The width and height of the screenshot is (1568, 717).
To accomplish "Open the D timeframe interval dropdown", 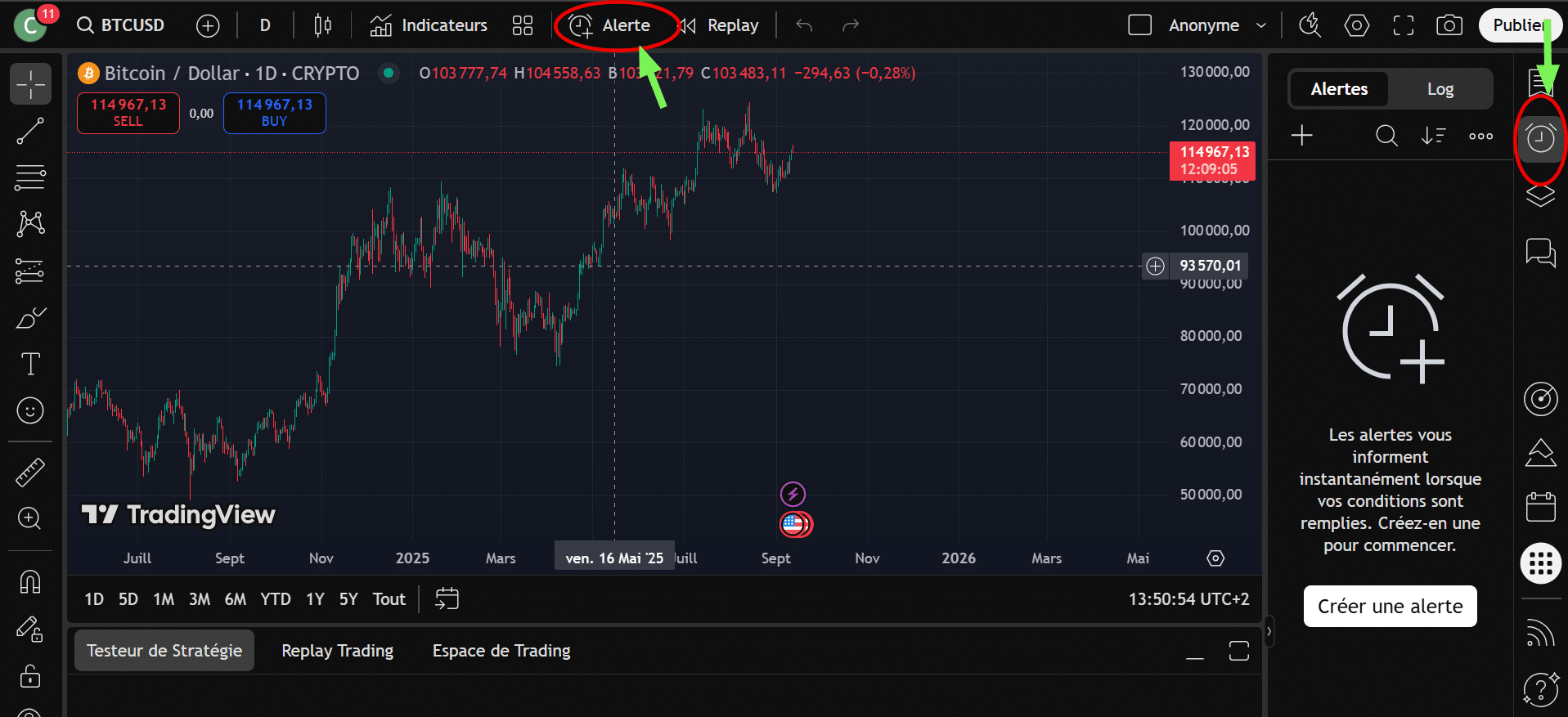I will [x=265, y=25].
